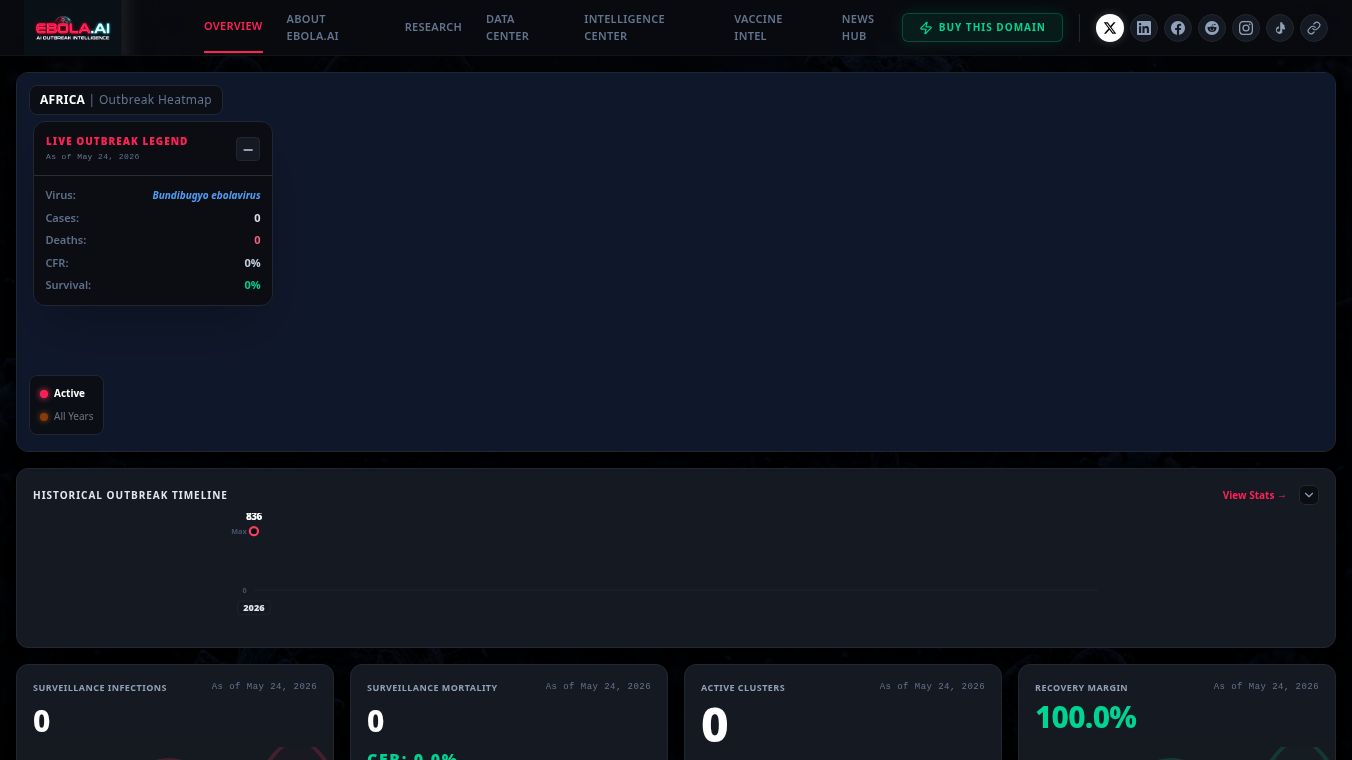Image resolution: width=1352 pixels, height=760 pixels.
Task: Switch to the Overview tab
Action: [233, 27]
